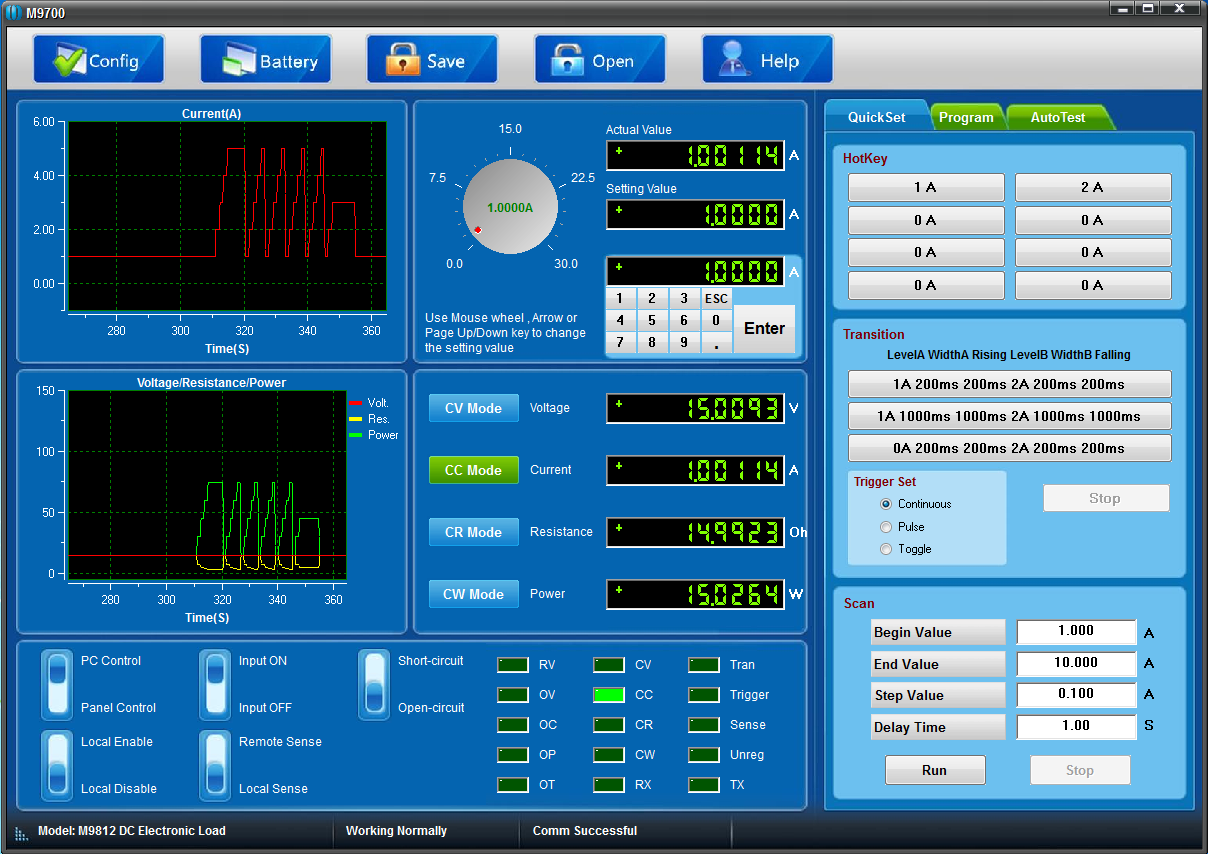Click the Step Value input field
This screenshot has height=854, width=1208.
pyautogui.click(x=1076, y=694)
